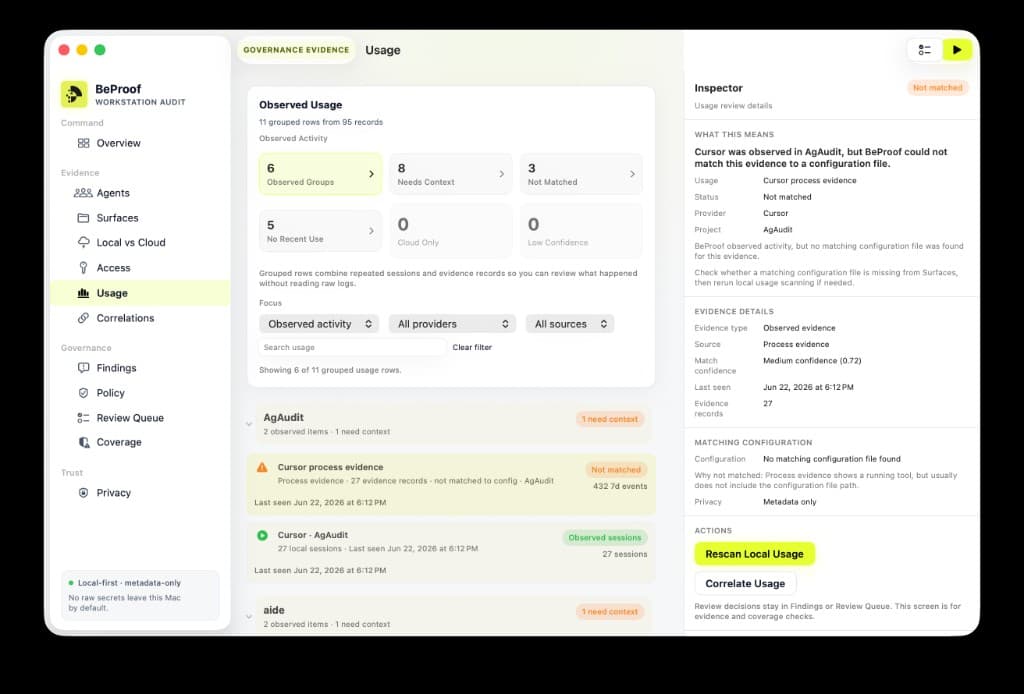This screenshot has height=694, width=1024.
Task: Open the All sources dropdown
Action: coord(569,324)
